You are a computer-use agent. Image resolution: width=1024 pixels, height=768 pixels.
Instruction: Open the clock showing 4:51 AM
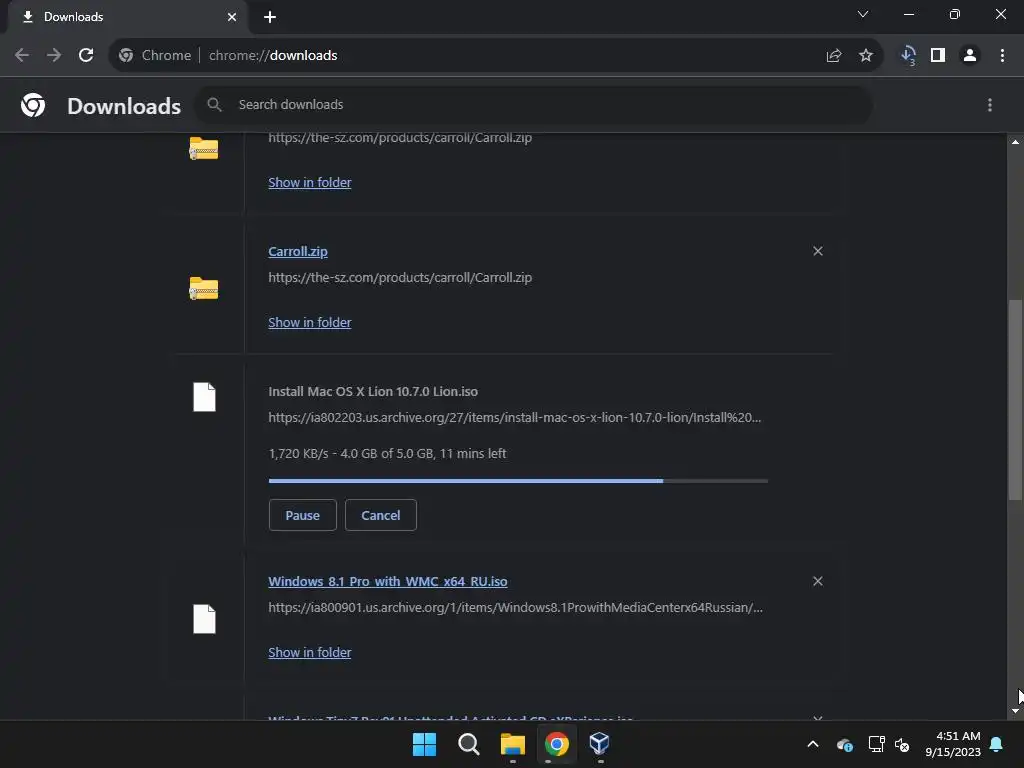click(x=953, y=744)
